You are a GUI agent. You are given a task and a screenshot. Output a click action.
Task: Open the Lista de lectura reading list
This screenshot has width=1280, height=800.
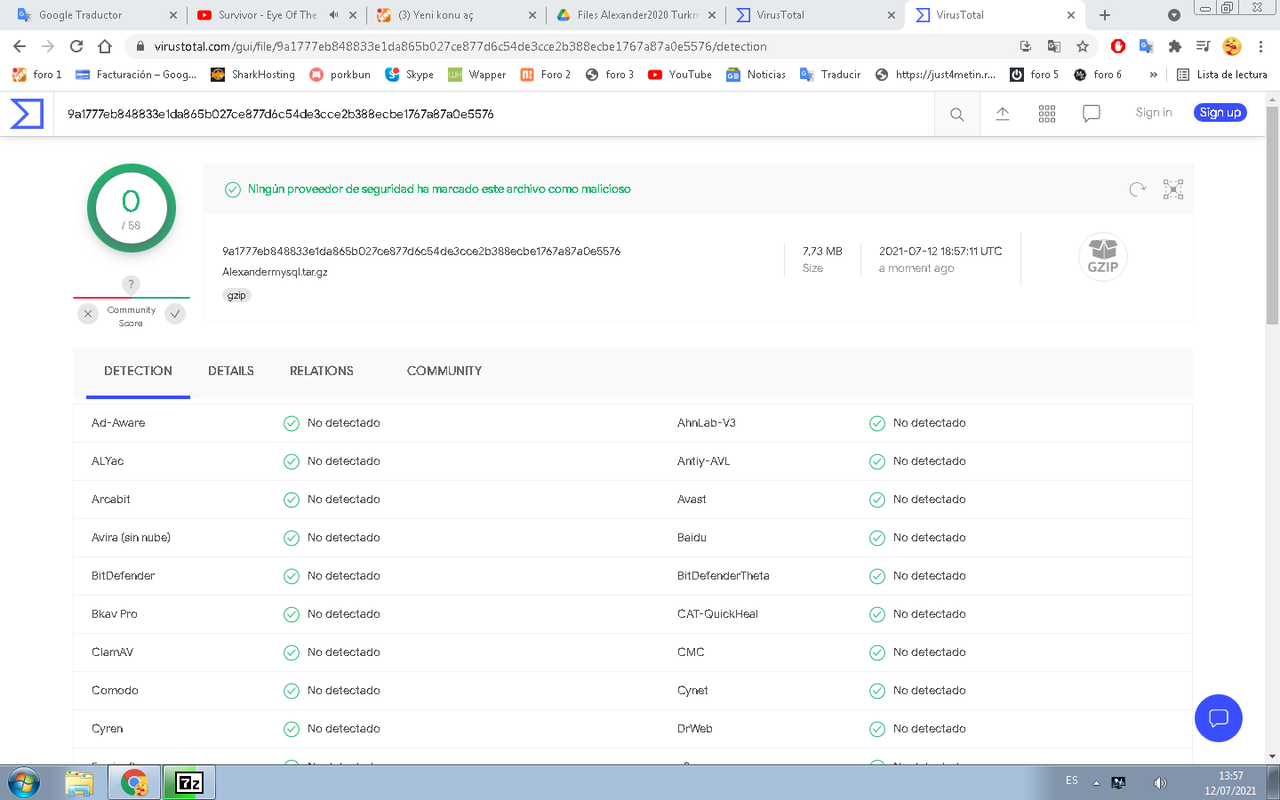[1222, 75]
